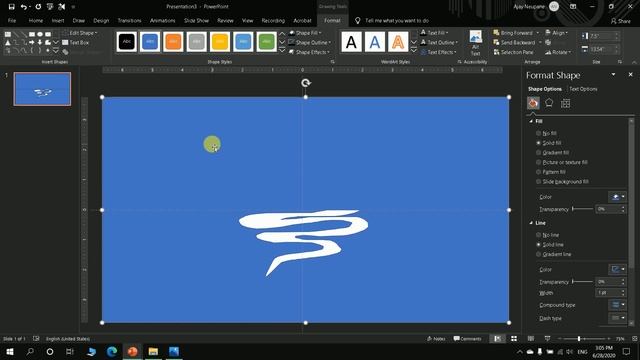Collapse the Line section in Format Shape
Screen dimensions: 640x360
click(x=531, y=223)
